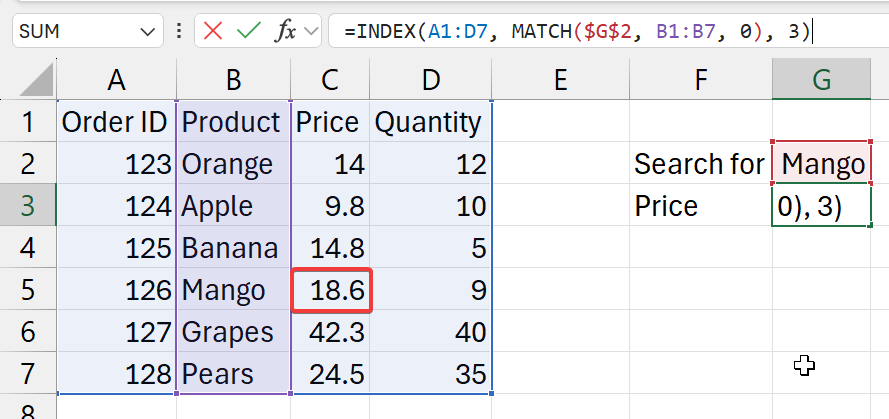Select column E header

point(560,80)
